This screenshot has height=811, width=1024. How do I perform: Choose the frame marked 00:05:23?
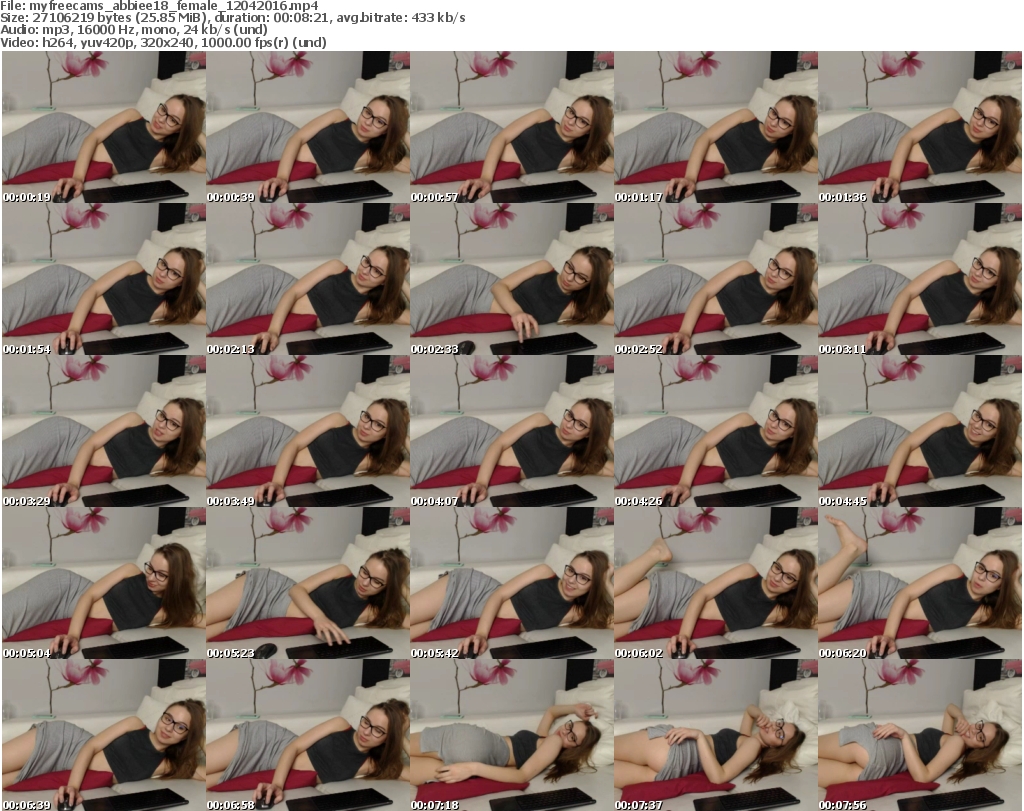click(x=308, y=584)
